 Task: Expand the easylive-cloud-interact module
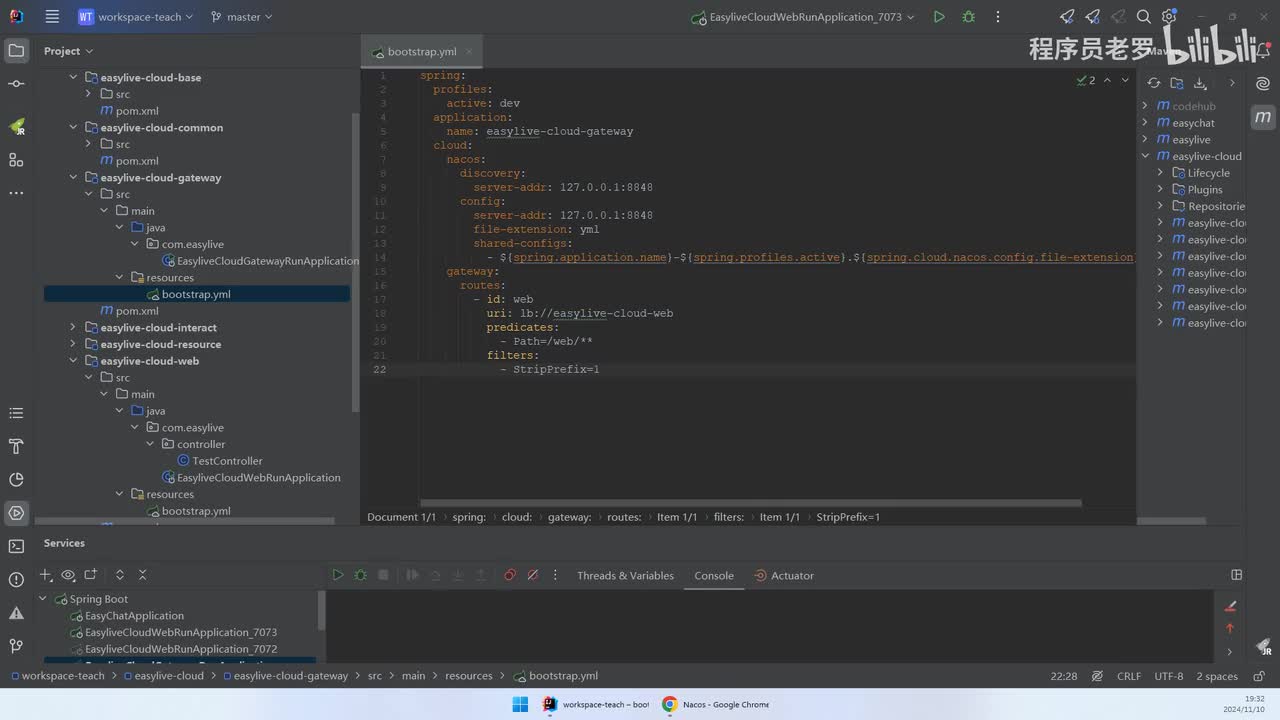coord(73,328)
